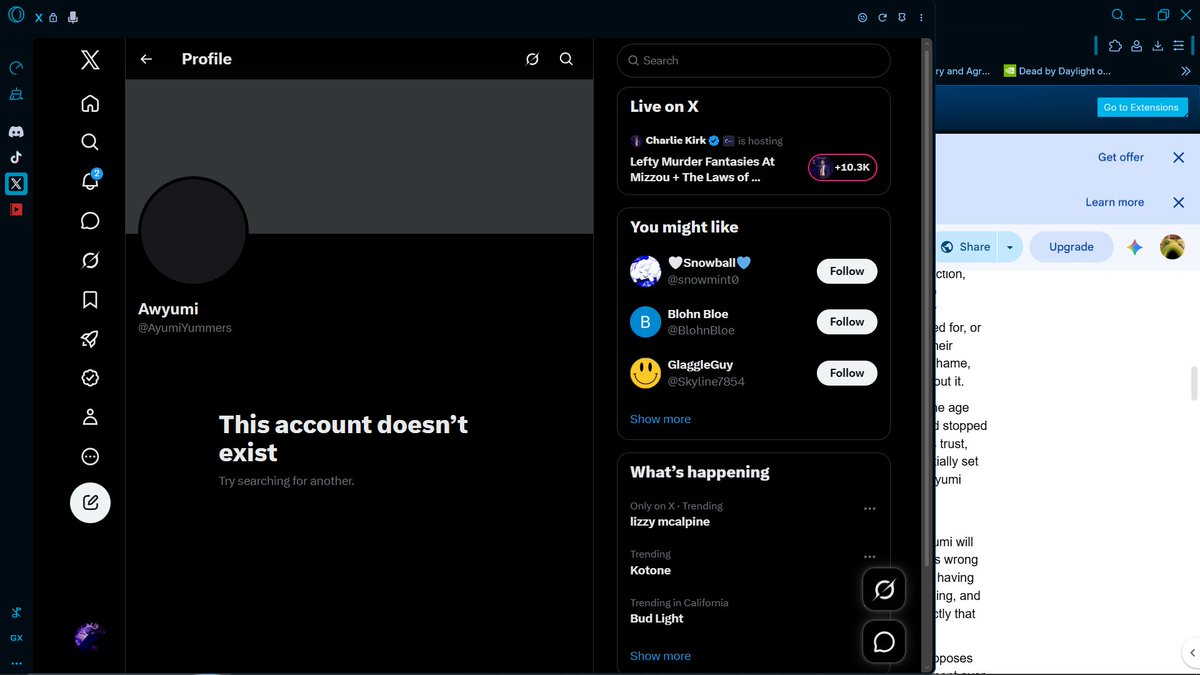Click the Get offer link
The width and height of the screenshot is (1200, 675).
click(x=1120, y=157)
